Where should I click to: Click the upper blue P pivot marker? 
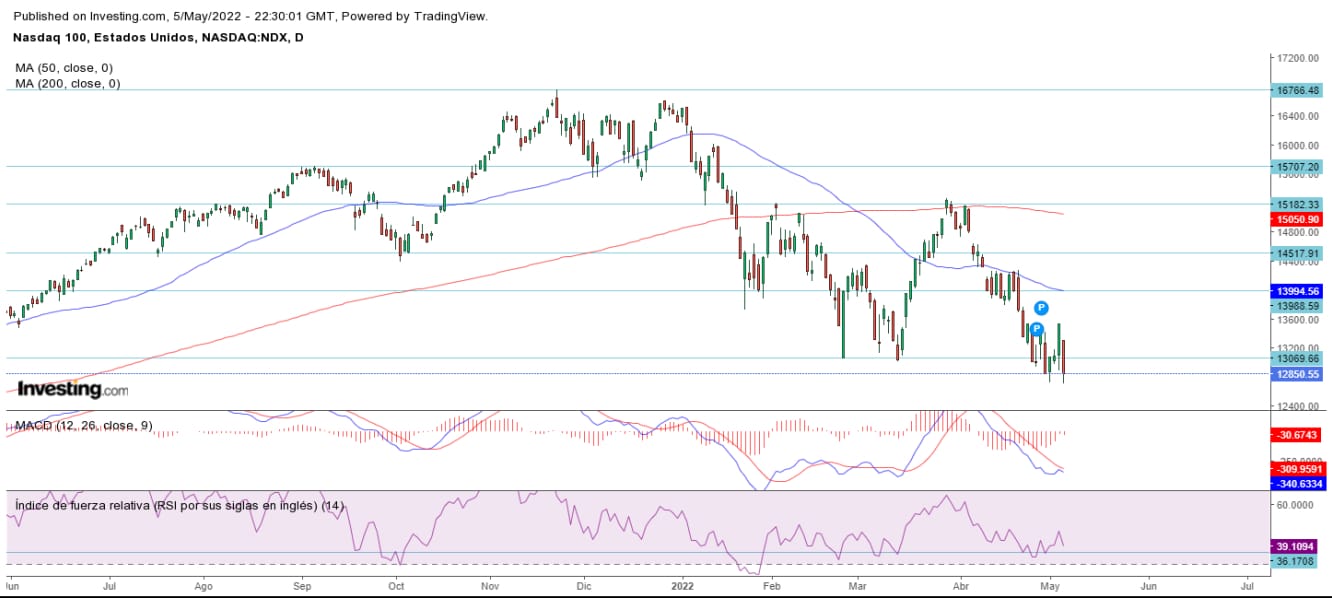(x=1041, y=308)
